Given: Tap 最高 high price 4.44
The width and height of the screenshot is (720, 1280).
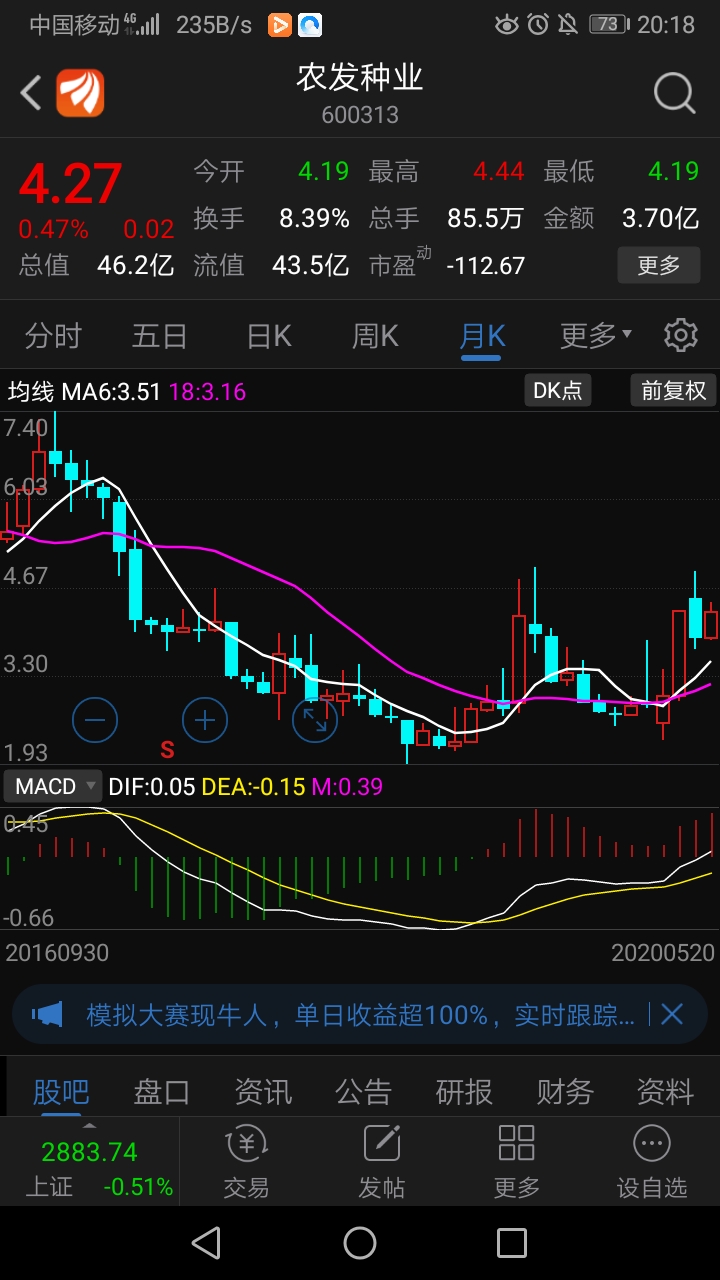Looking at the screenshot, I should click(499, 172).
